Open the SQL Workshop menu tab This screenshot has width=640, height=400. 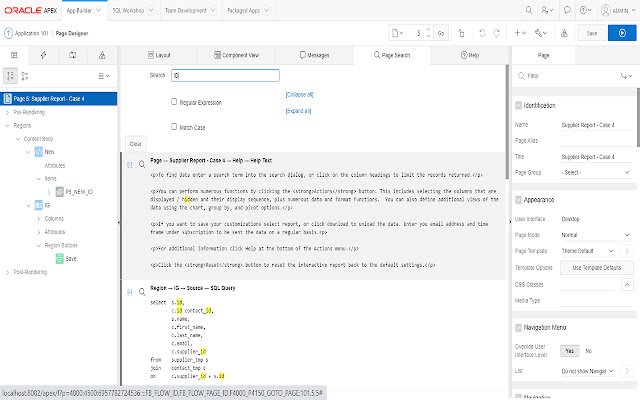click(x=133, y=10)
